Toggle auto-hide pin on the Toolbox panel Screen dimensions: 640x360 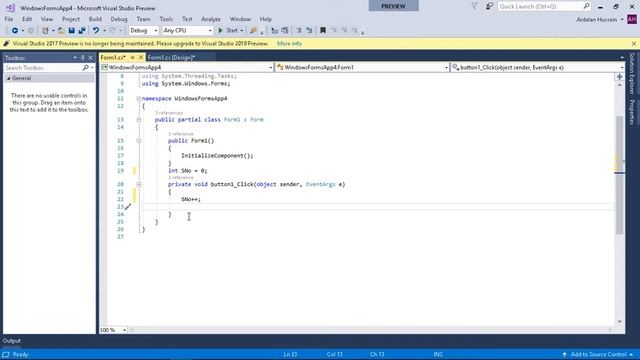click(x=82, y=58)
